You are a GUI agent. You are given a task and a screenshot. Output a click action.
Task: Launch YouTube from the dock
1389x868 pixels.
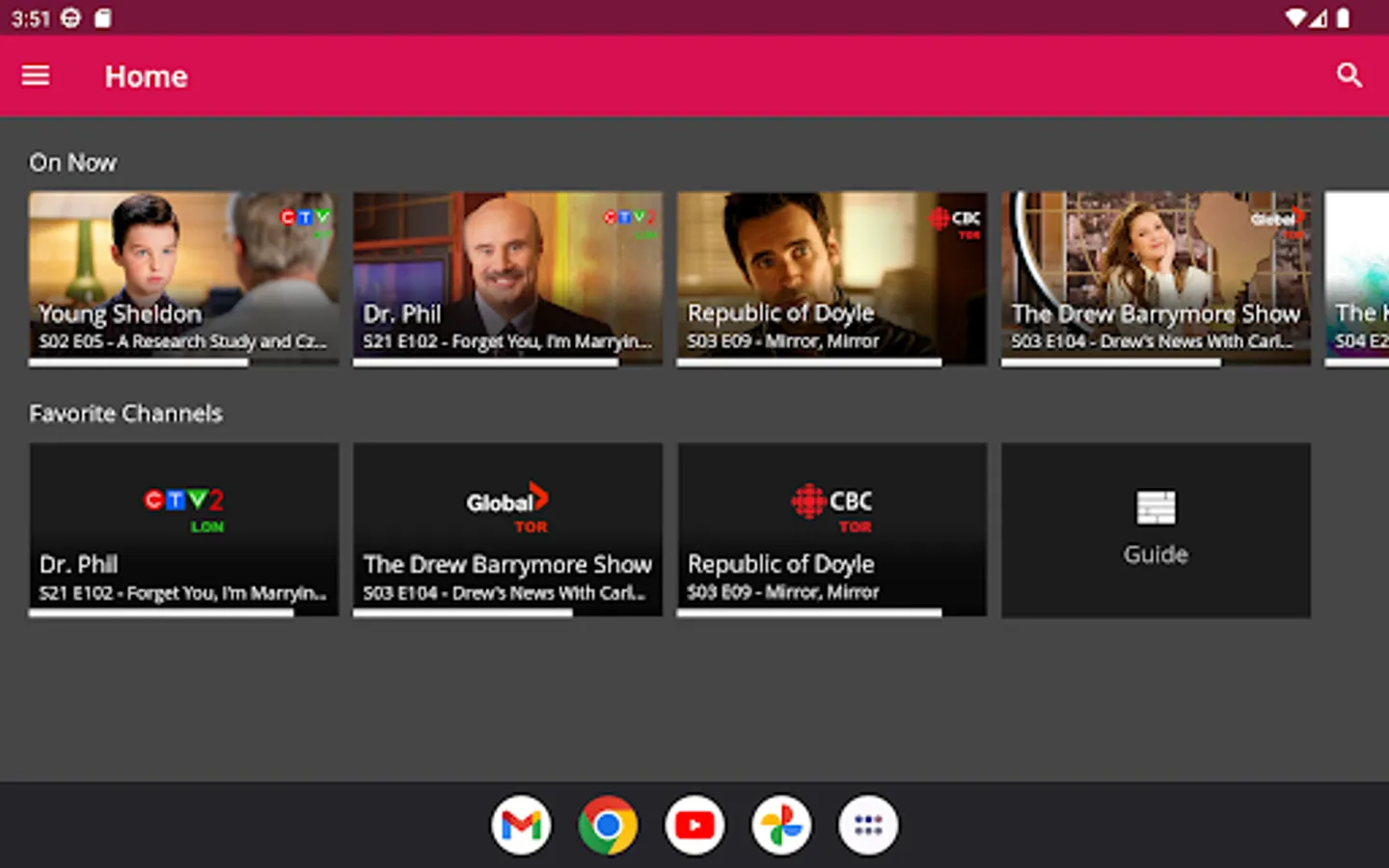[x=694, y=825]
